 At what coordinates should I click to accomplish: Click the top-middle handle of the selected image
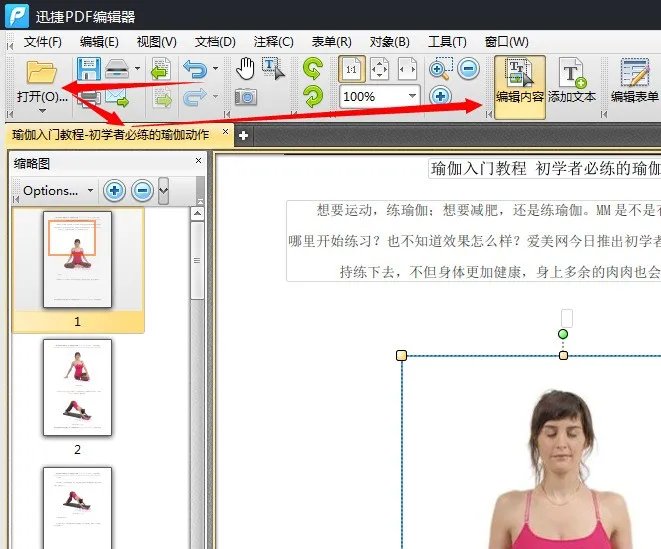(x=563, y=355)
